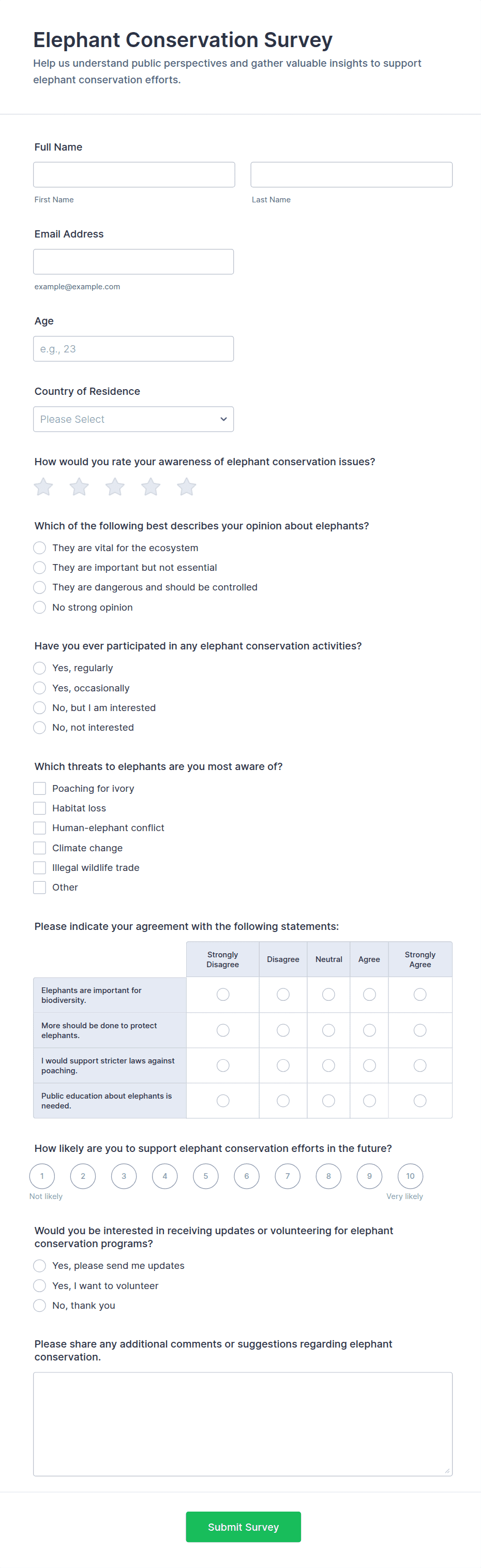The image size is (481, 1568).
Task: Open the Country of Residence dropdown
Action: pyautogui.click(x=133, y=419)
